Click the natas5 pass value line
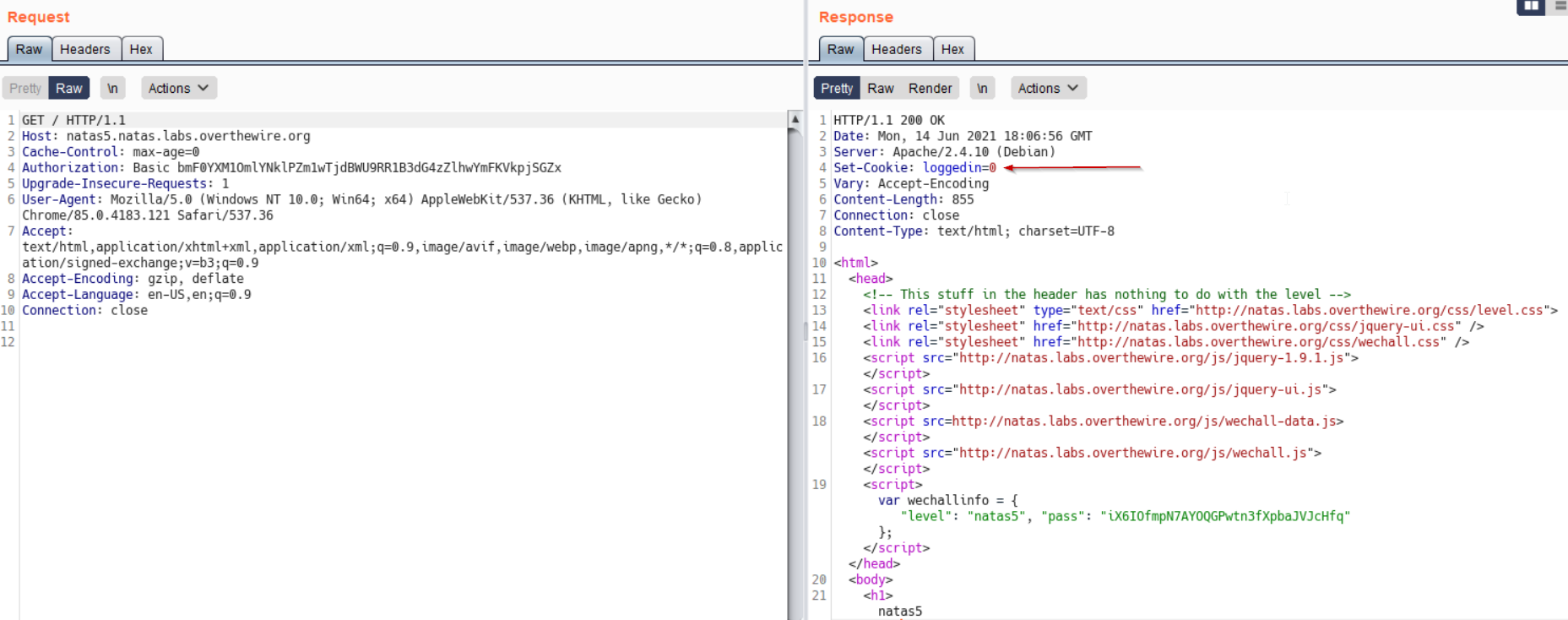 1126,516
